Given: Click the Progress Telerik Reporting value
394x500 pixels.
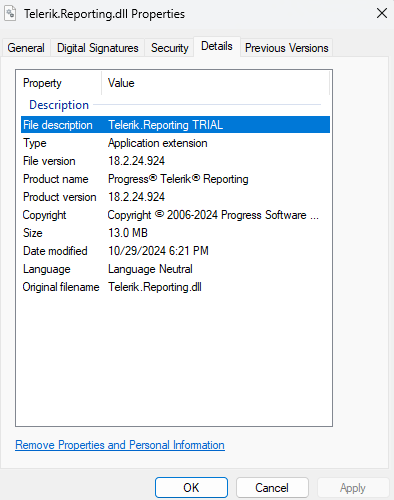Looking at the screenshot, I should pyautogui.click(x=178, y=179).
